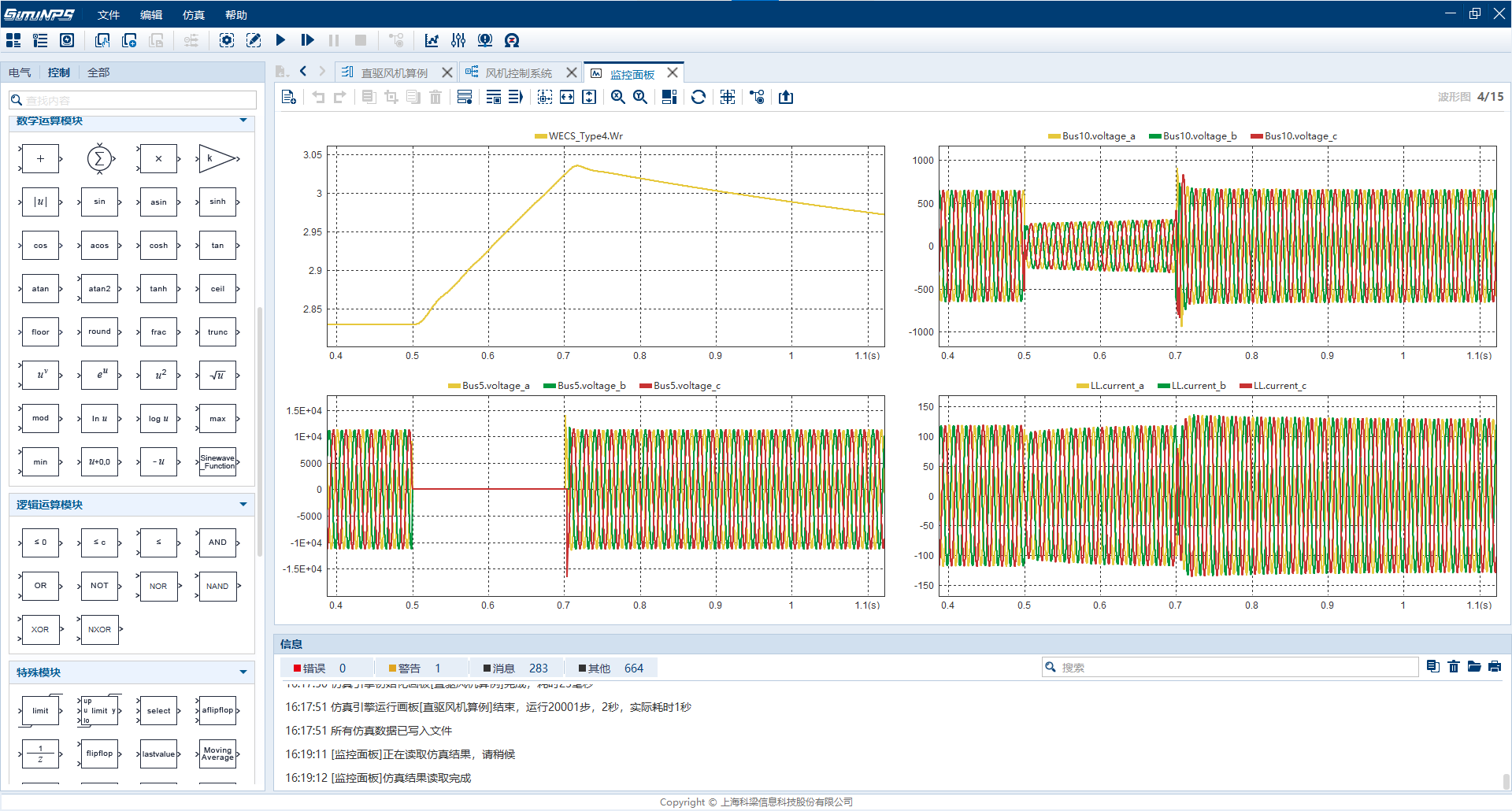Click the fit vertical height icon
The height and width of the screenshot is (811, 1512).
589,97
